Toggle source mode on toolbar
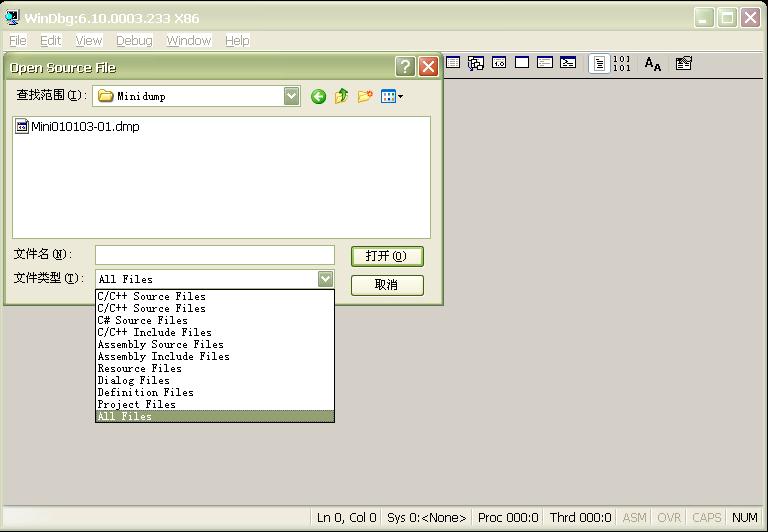The image size is (768, 532). click(599, 64)
